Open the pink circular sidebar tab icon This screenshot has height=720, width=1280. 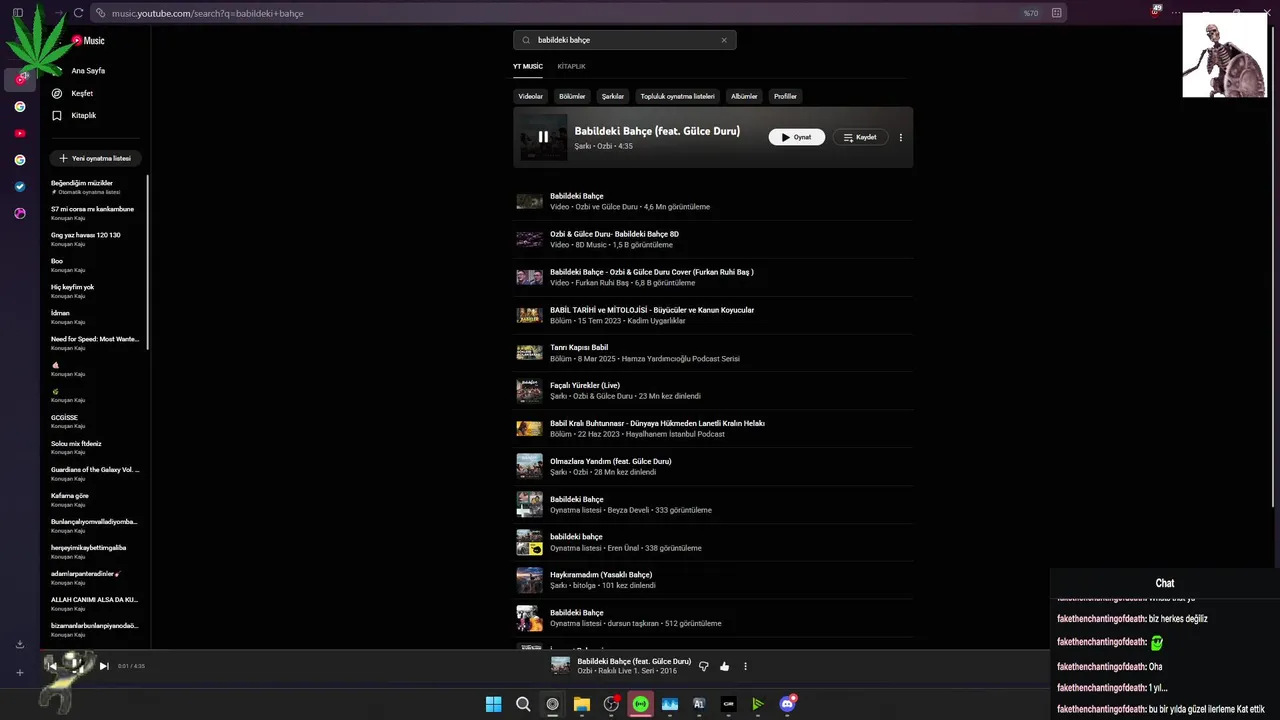[19, 213]
